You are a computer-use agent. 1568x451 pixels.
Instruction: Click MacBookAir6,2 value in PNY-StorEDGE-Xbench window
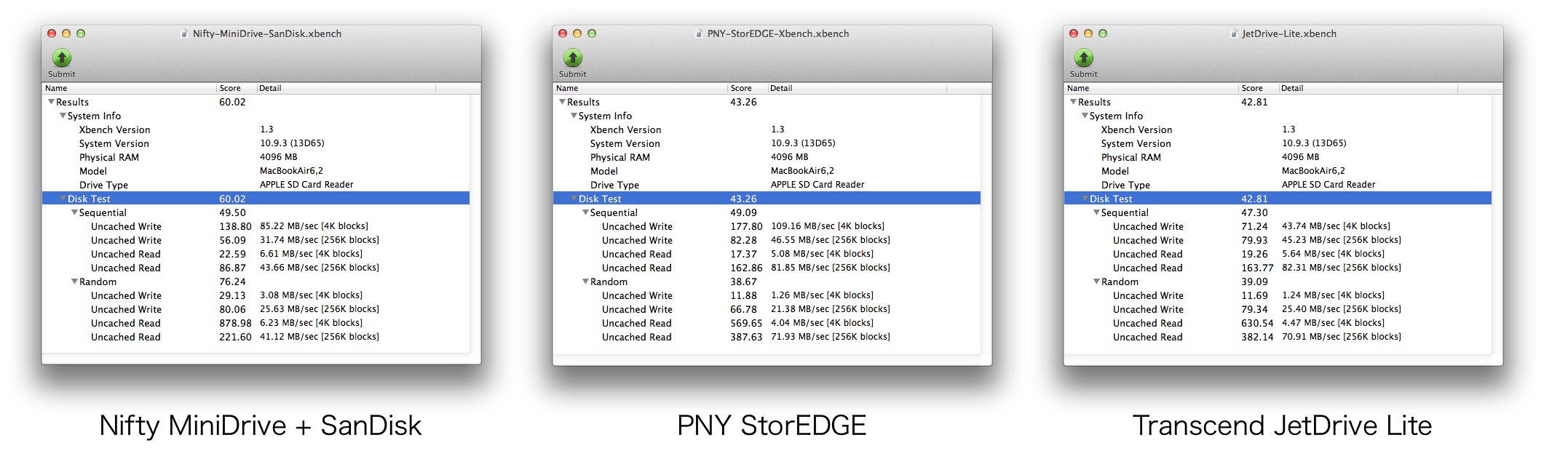click(803, 171)
